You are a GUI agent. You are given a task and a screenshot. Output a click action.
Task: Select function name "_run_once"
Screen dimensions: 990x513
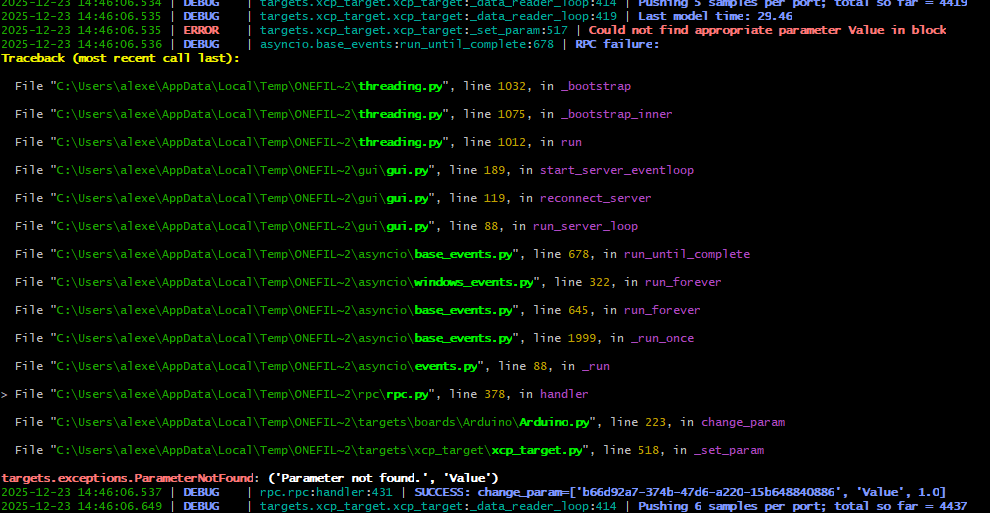click(x=662, y=338)
